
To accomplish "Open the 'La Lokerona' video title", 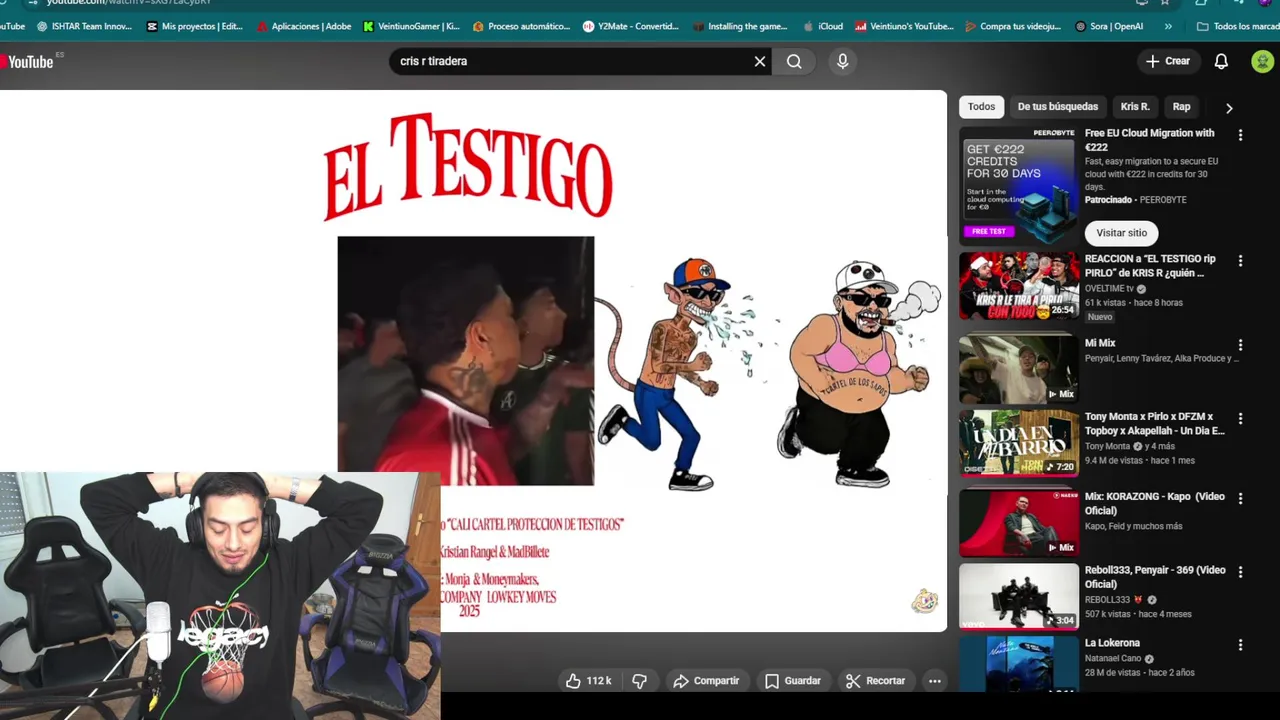I will point(1112,643).
